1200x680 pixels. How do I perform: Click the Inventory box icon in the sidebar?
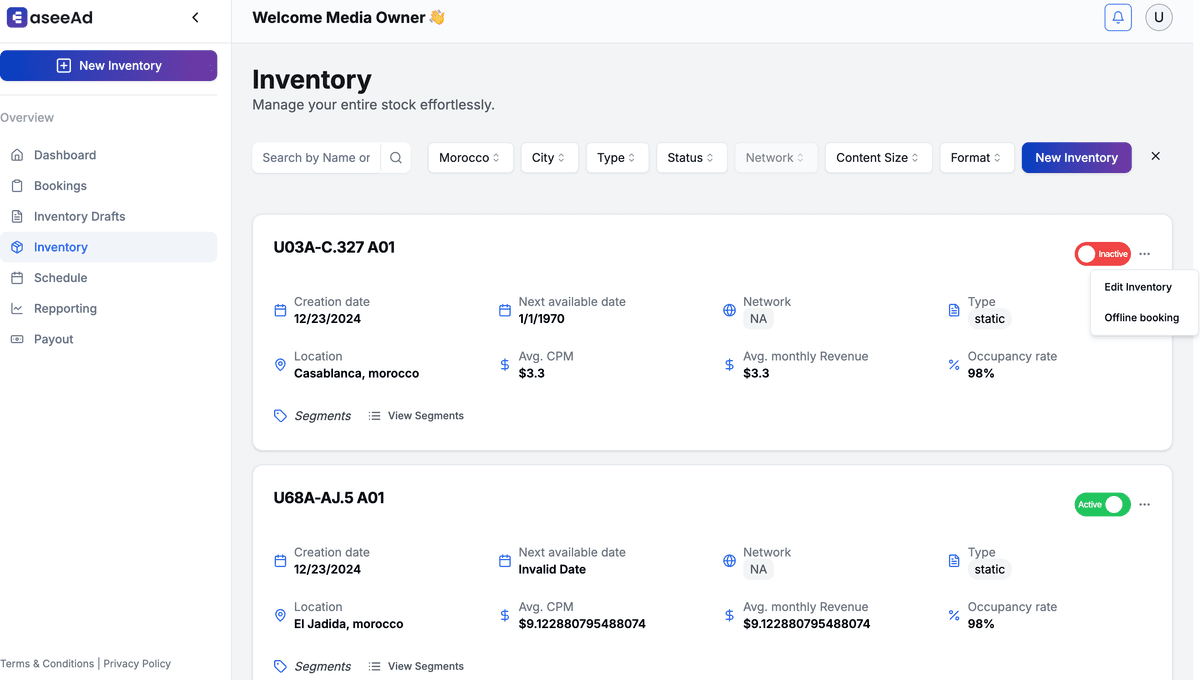pyautogui.click(x=17, y=247)
